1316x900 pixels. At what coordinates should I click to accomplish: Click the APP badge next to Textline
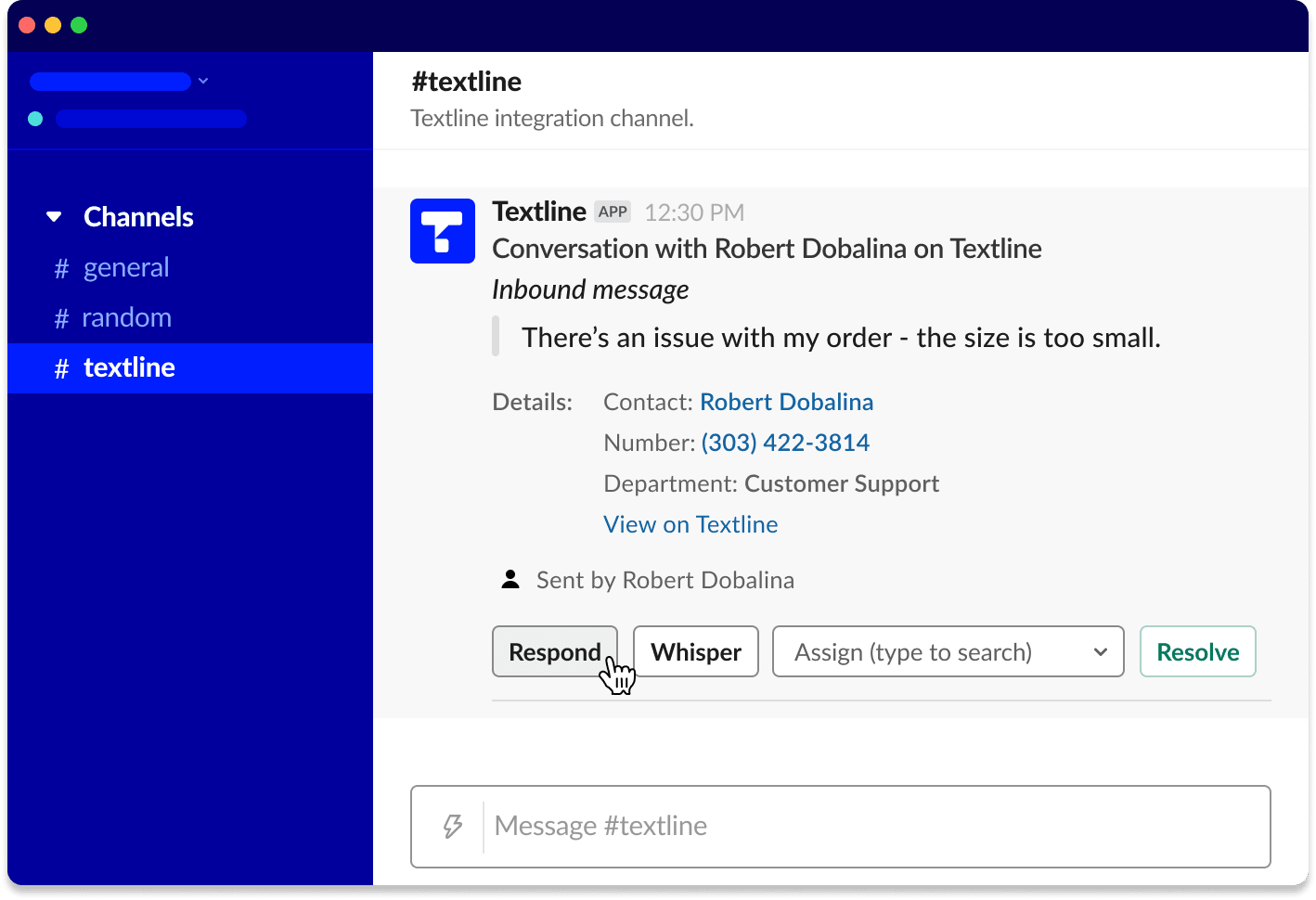point(613,212)
